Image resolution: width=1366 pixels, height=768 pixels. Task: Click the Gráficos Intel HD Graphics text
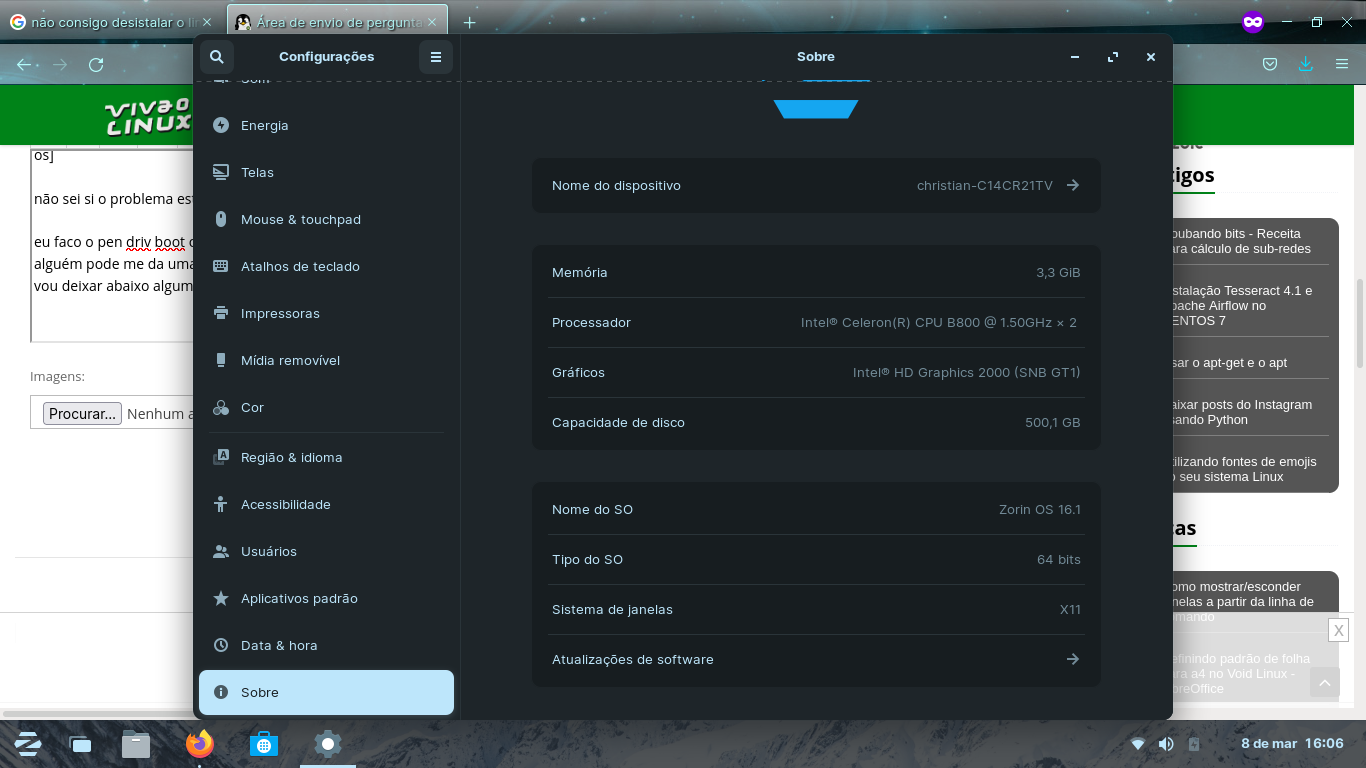pyautogui.click(x=966, y=372)
